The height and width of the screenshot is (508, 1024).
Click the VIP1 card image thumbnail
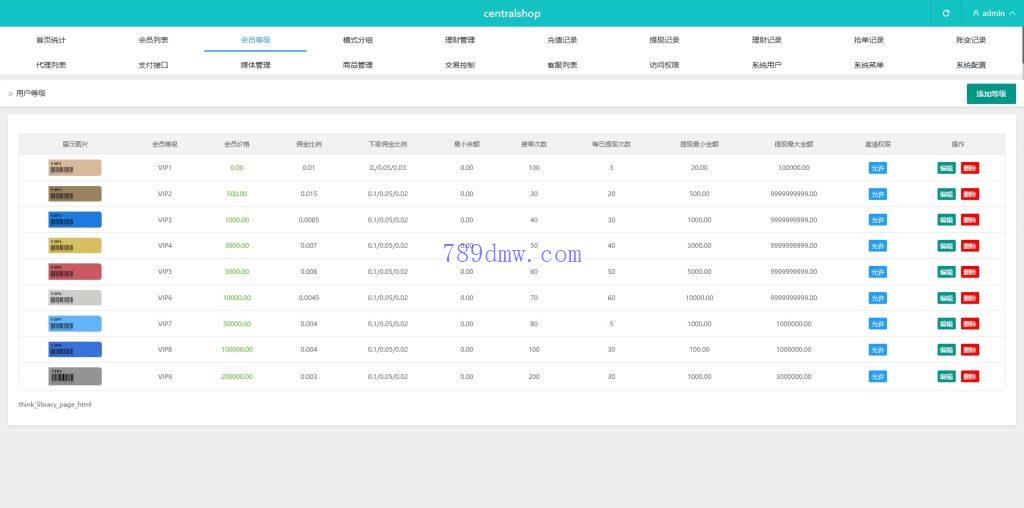coord(75,168)
